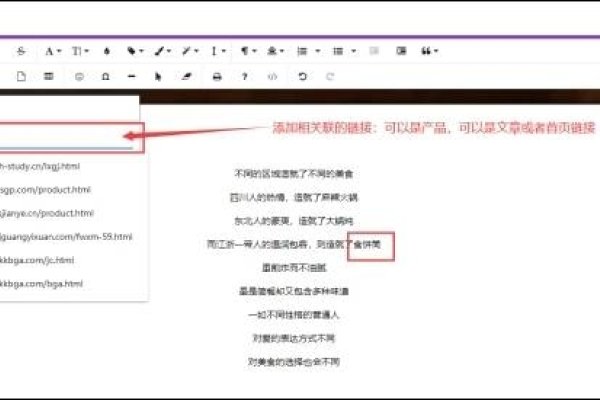600x400 pixels.
Task: Insert an ordered list
Action: pos(302,51)
